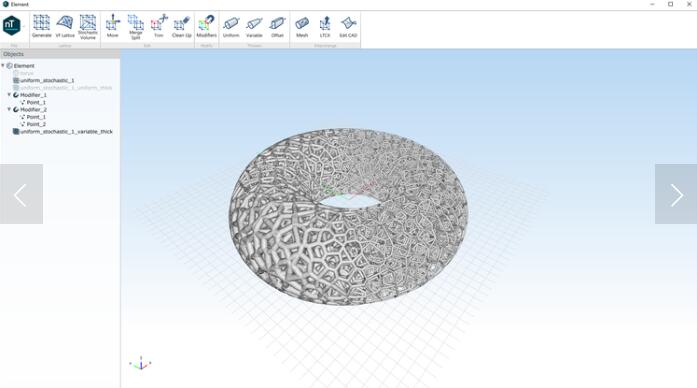Open the Edit CAD tool
Screen dimensions: 697x388
pyautogui.click(x=348, y=26)
